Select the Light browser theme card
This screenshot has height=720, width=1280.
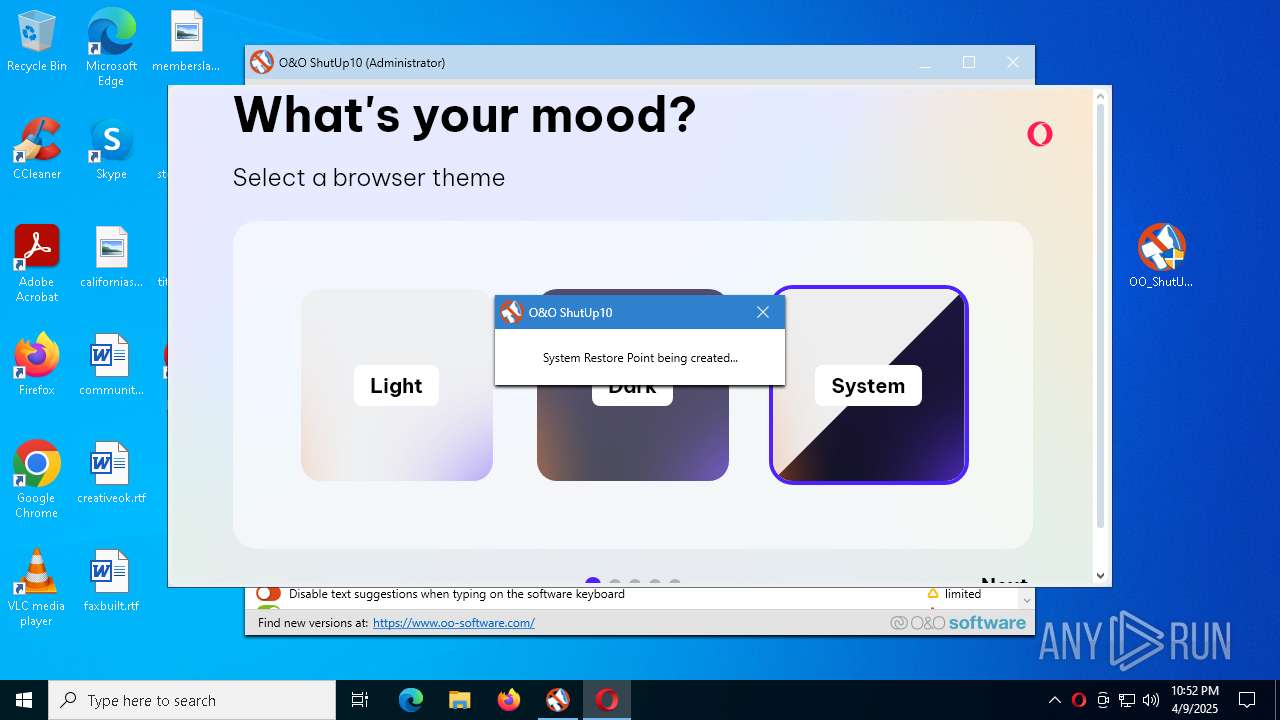[x=396, y=385]
